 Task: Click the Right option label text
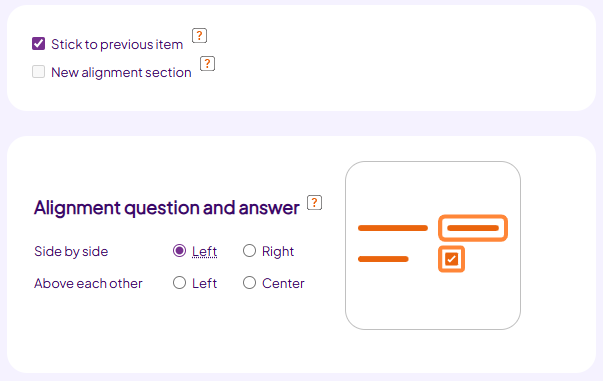tap(278, 251)
